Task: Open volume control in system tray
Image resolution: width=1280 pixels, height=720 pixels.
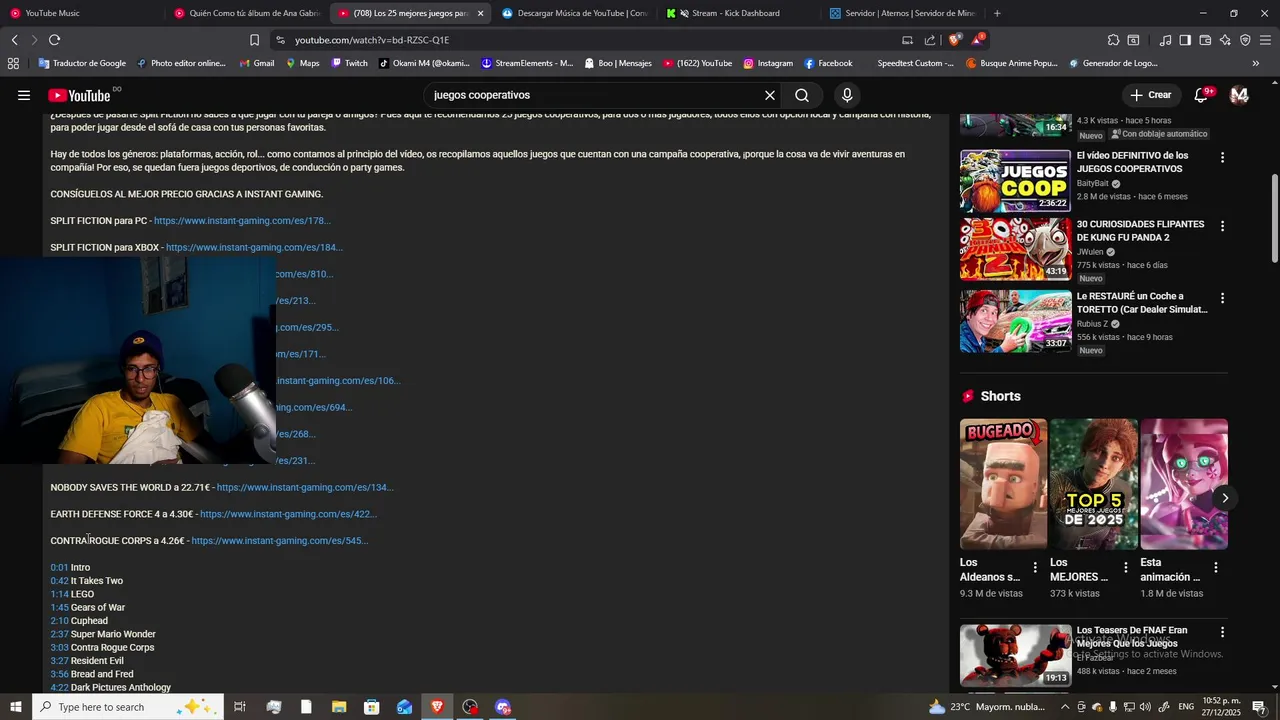Action: point(1146,707)
